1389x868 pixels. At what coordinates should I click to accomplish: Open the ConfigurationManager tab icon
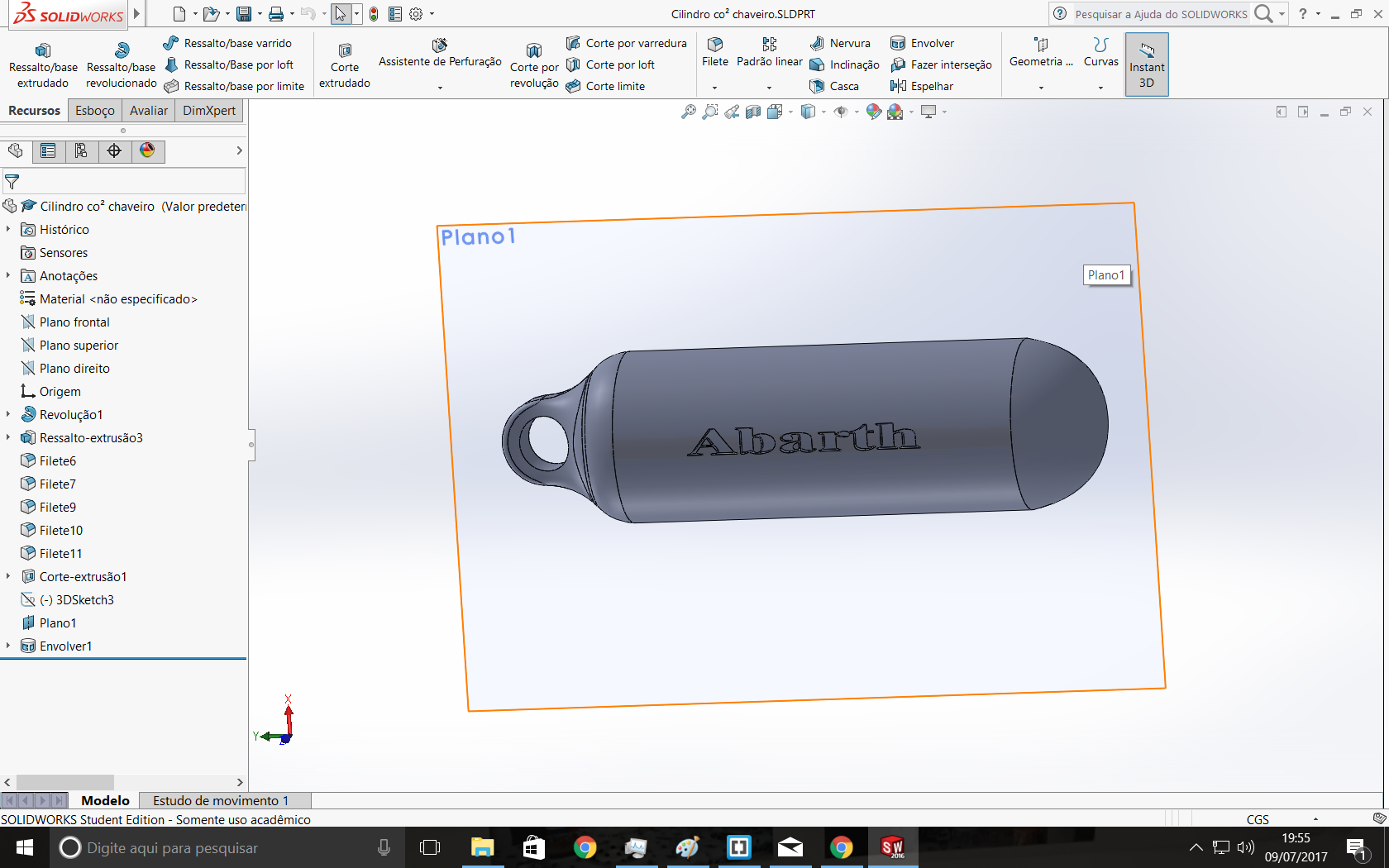[81, 150]
